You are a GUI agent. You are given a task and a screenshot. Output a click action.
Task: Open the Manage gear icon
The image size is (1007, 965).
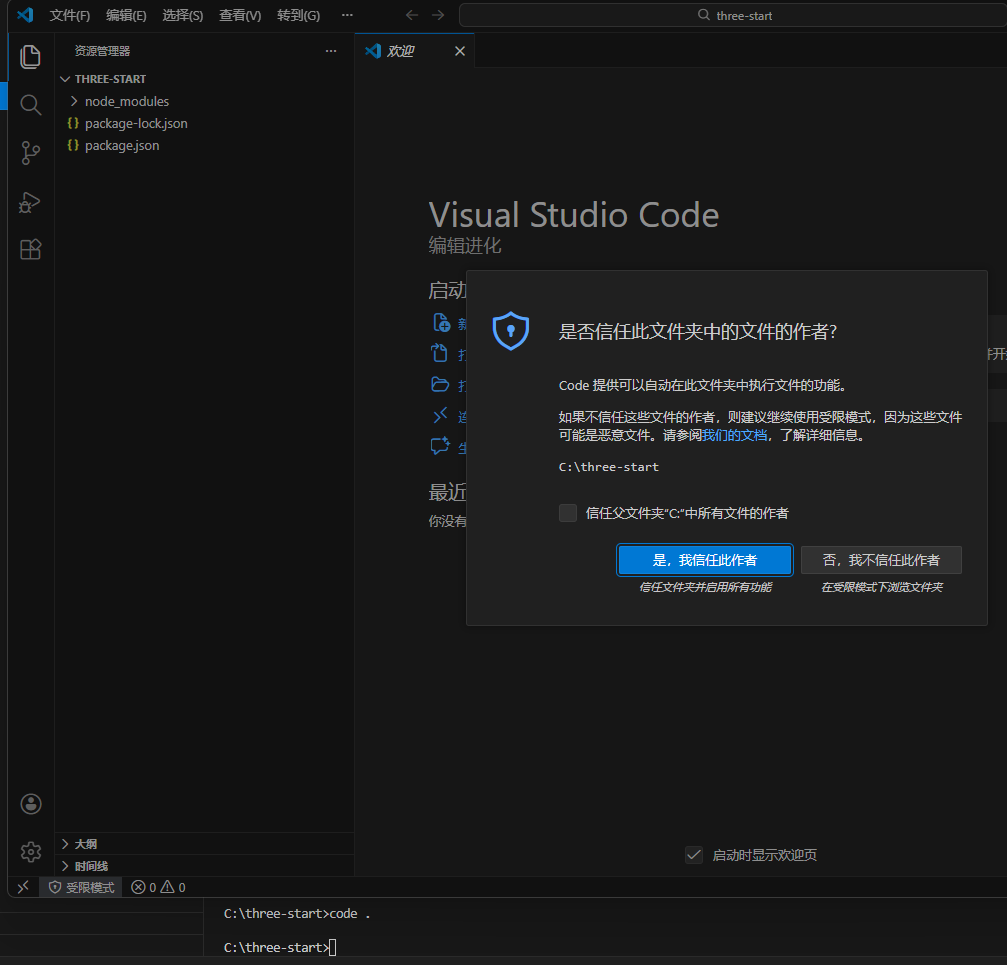30,852
